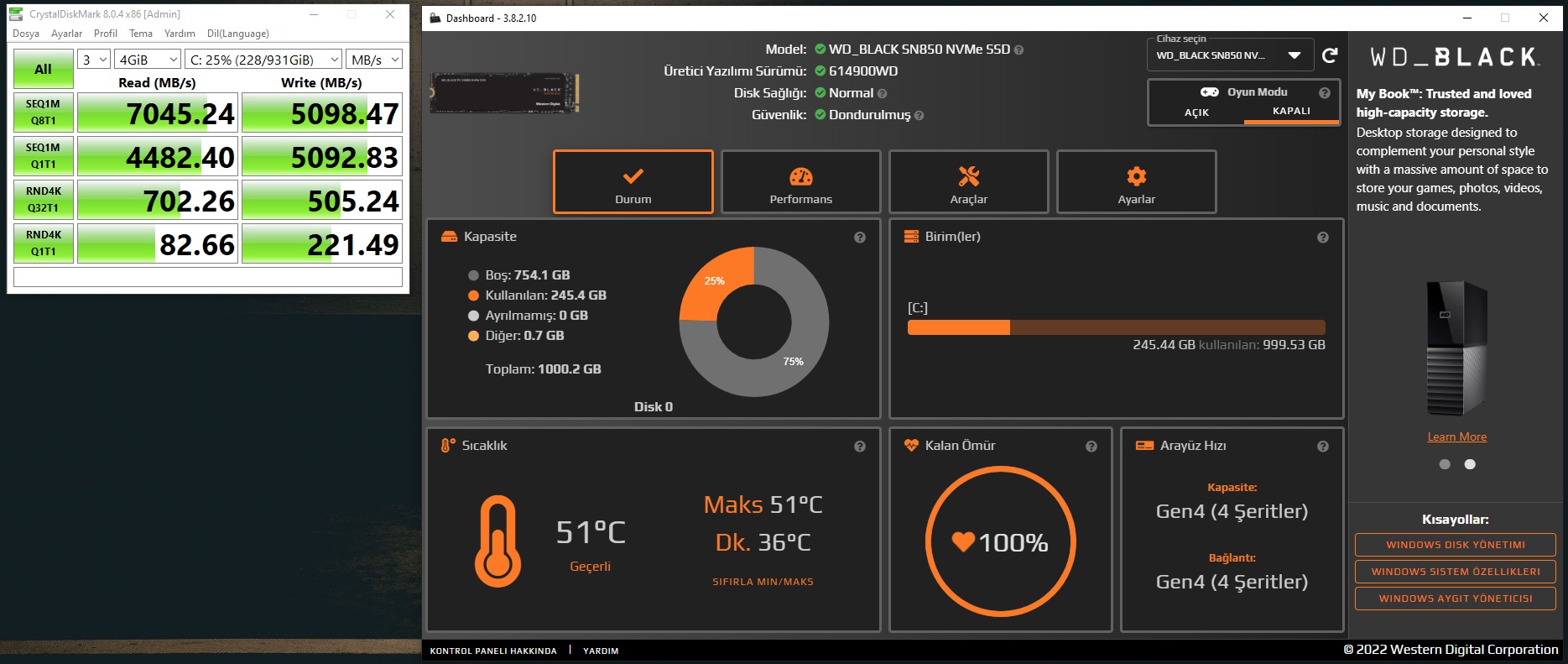Open Ayarlar menu in CrystalDiskMark
Viewport: 1568px width, 664px height.
pos(66,34)
